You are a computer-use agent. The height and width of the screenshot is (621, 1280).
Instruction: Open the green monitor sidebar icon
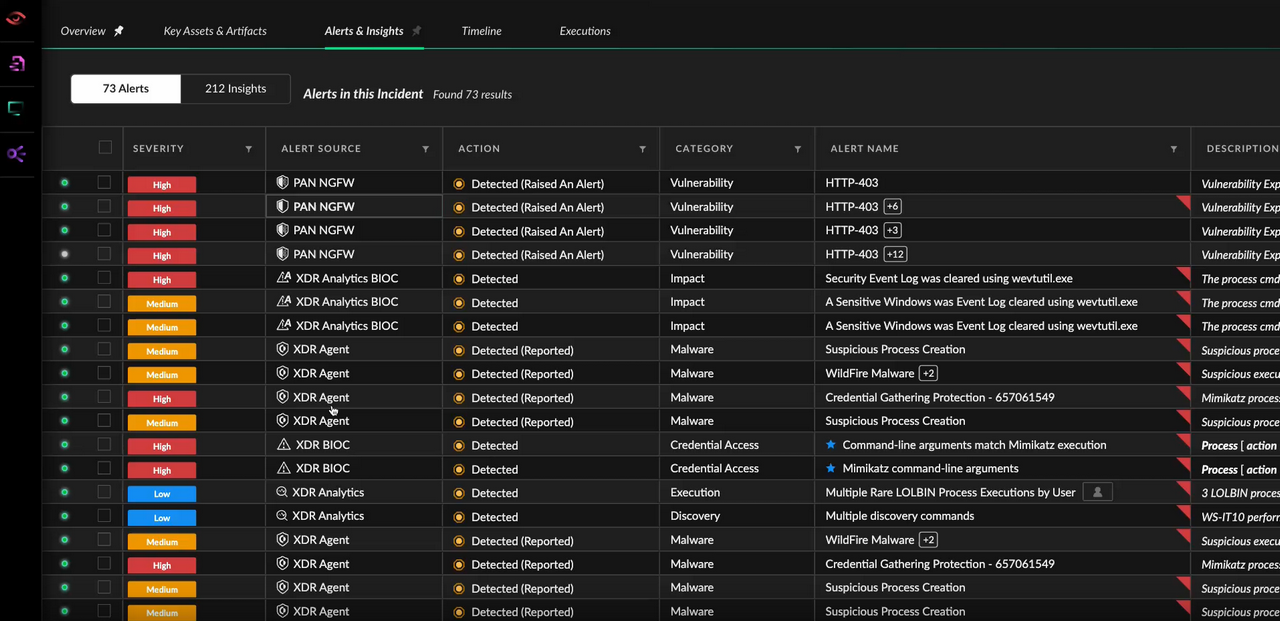[17, 109]
